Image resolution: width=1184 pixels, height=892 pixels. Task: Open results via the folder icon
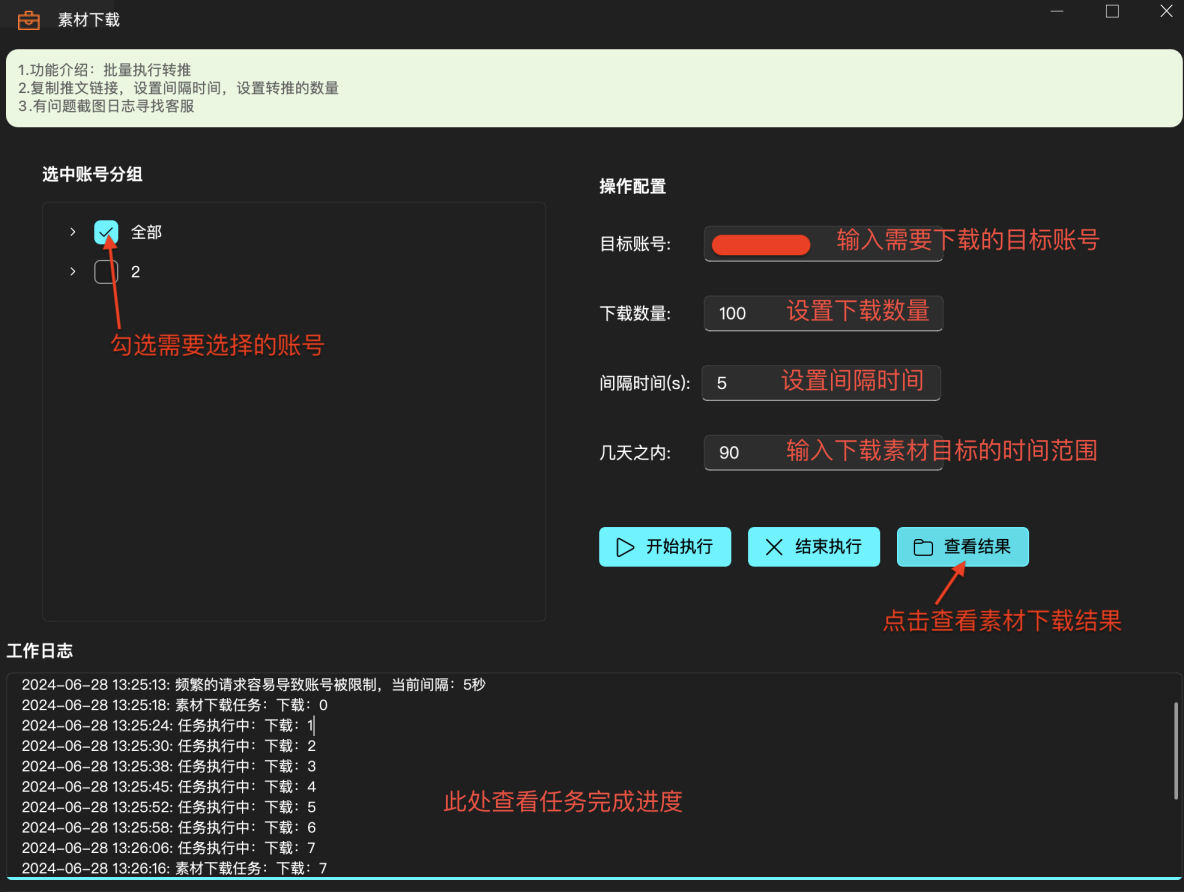click(923, 547)
